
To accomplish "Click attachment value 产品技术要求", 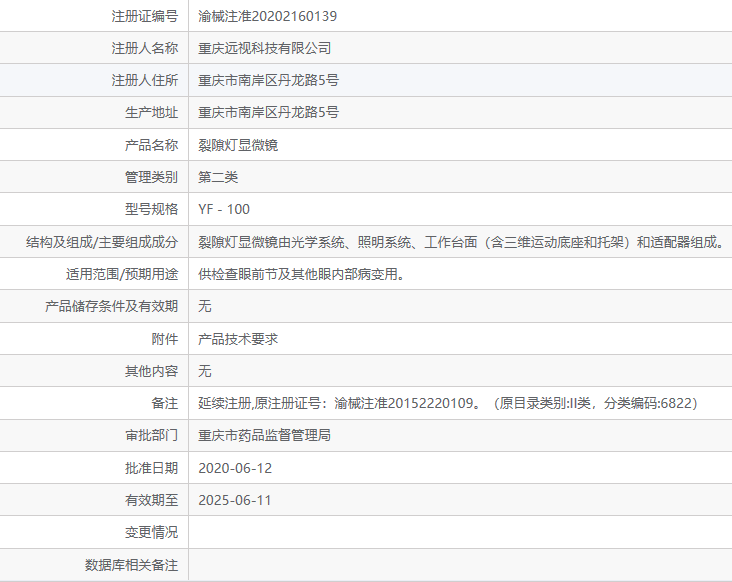I will (x=238, y=339).
